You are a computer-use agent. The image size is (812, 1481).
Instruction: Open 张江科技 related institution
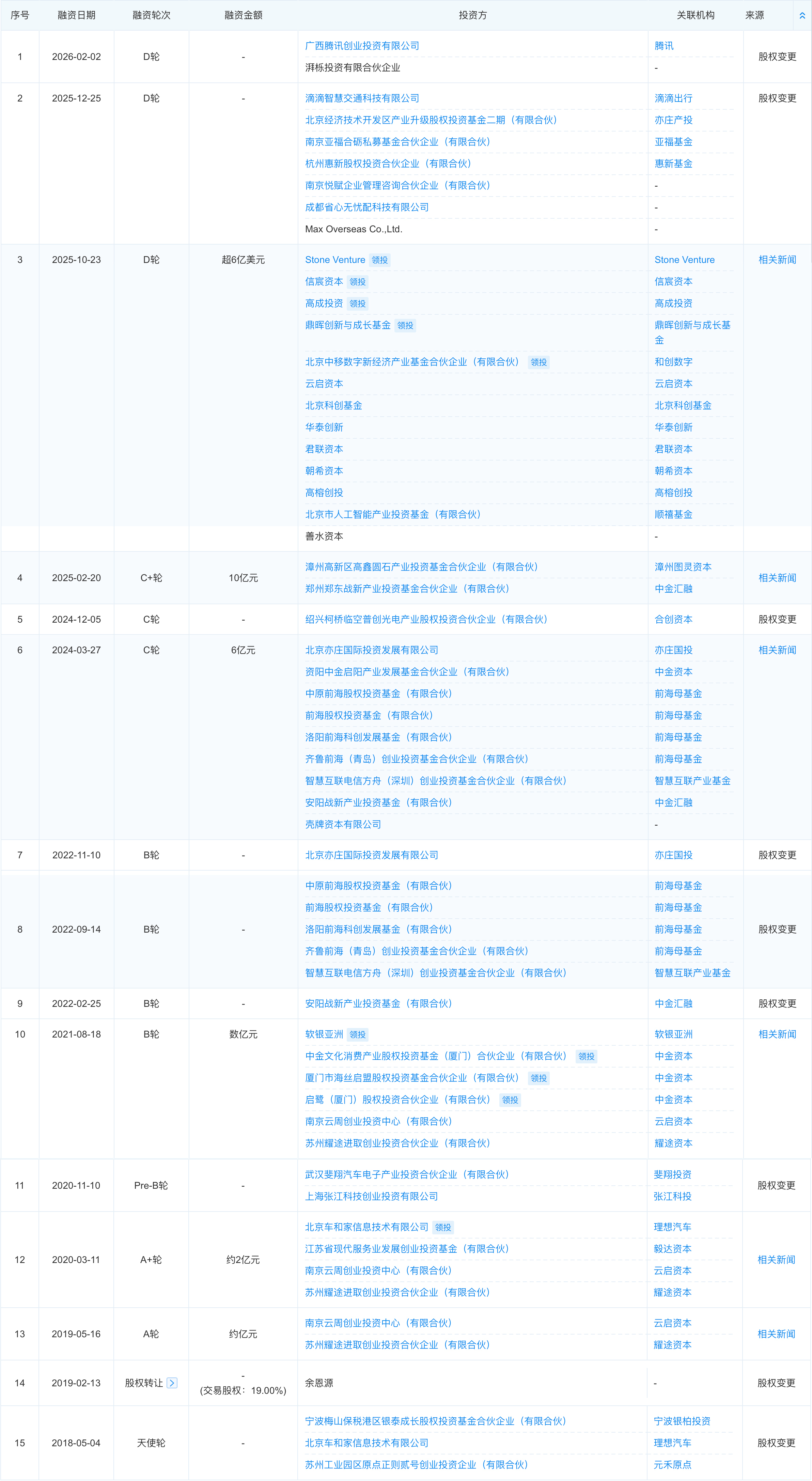coord(672,1196)
